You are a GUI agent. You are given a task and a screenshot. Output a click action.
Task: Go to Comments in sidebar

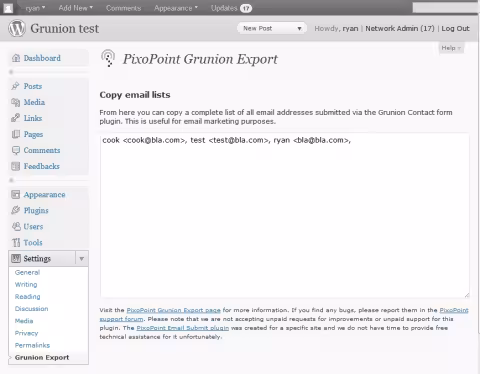[x=42, y=150]
